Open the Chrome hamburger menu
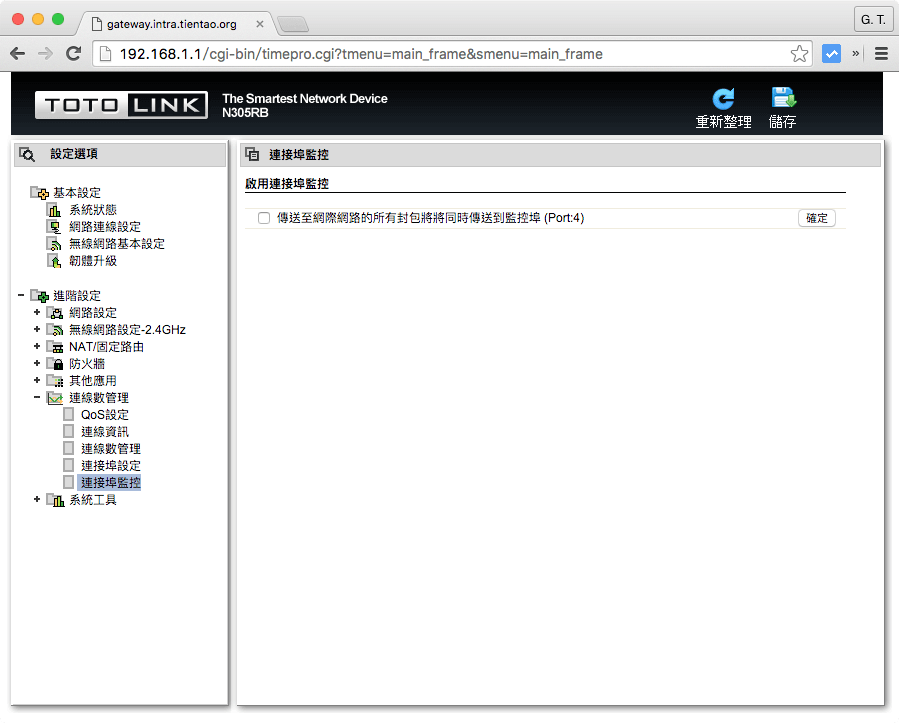 point(881,54)
